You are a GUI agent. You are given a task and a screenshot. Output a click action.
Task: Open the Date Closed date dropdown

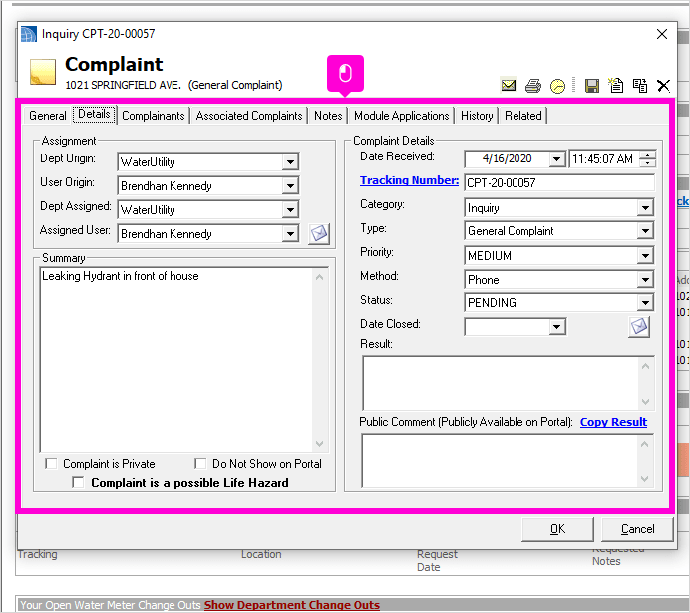pos(557,327)
